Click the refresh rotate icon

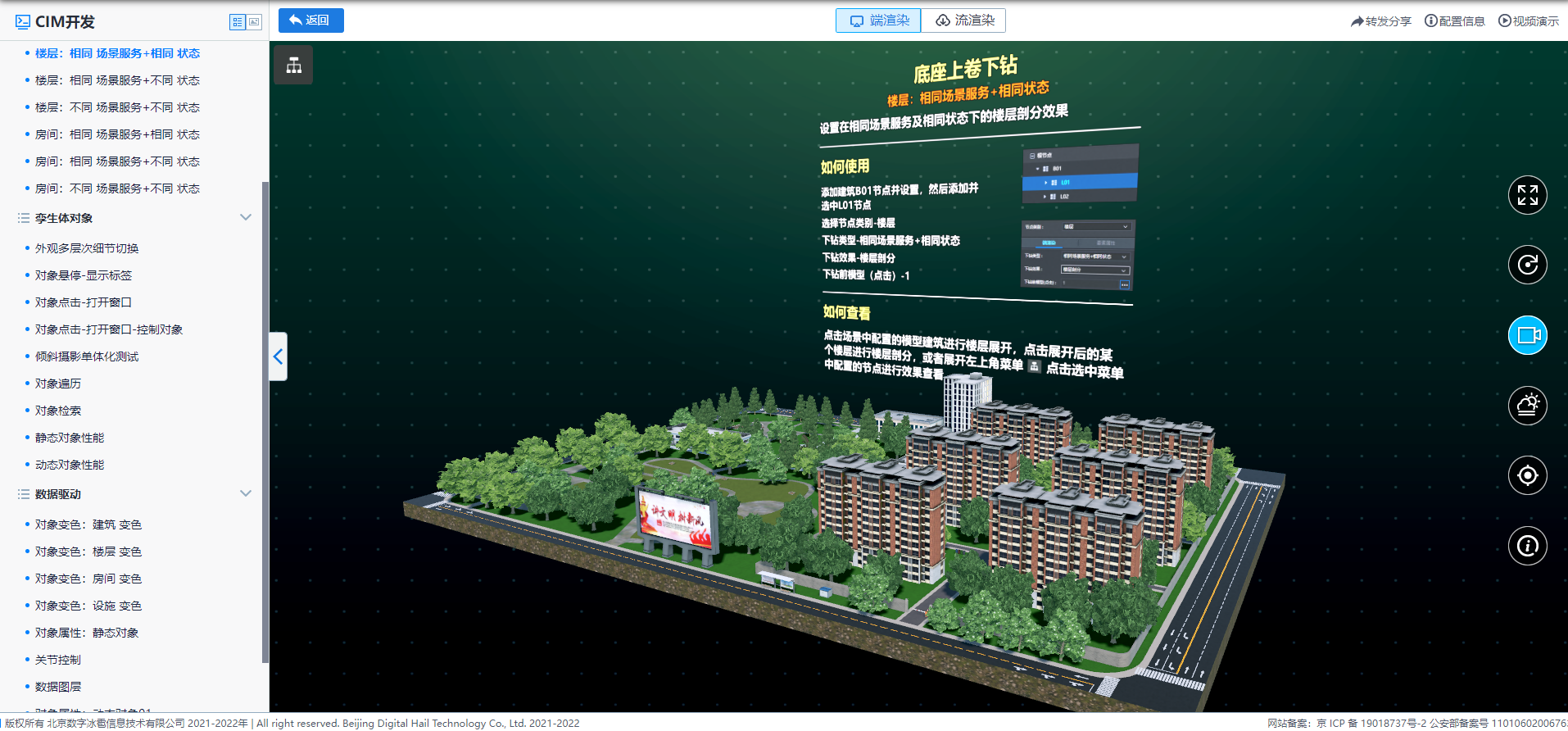coord(1527,265)
